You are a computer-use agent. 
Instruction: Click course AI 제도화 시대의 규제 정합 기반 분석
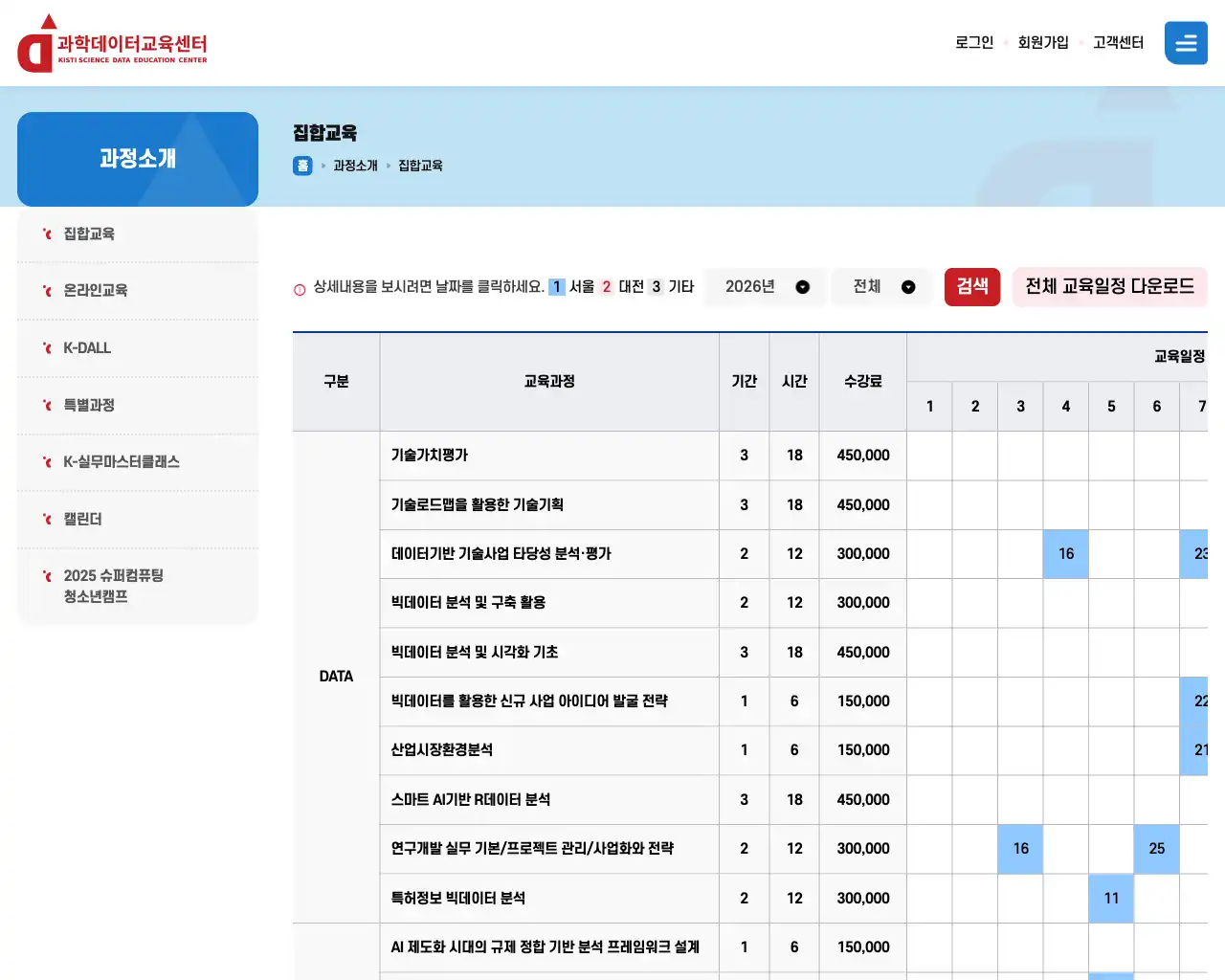(x=546, y=947)
